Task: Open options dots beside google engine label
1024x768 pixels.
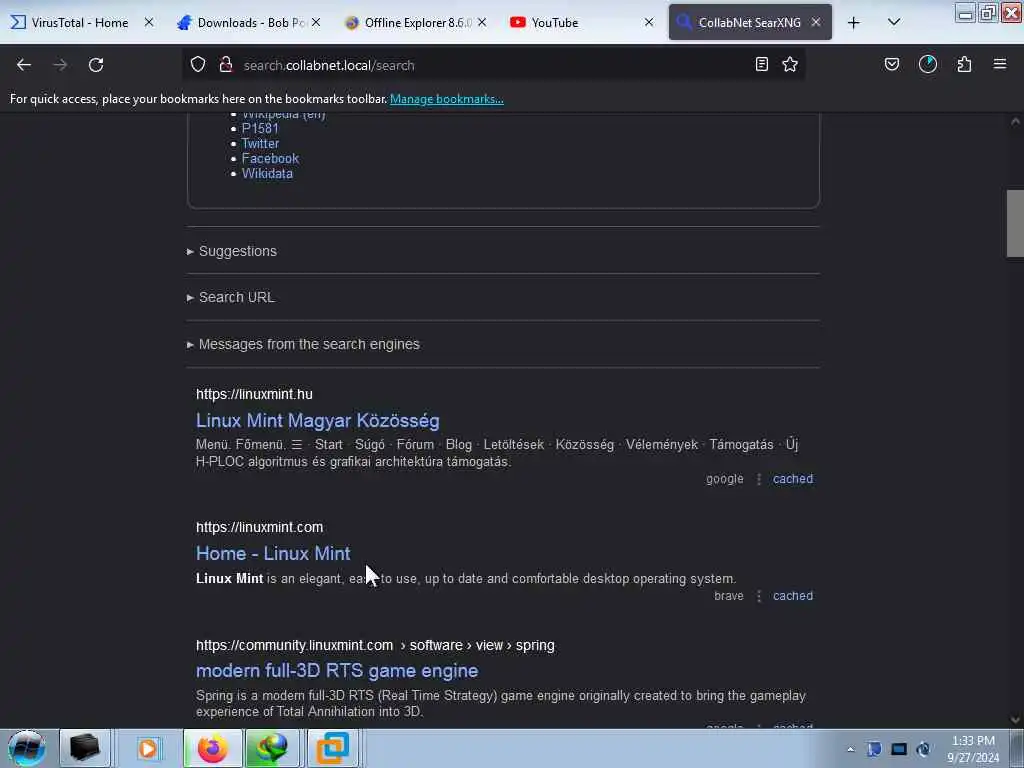Action: [x=759, y=479]
